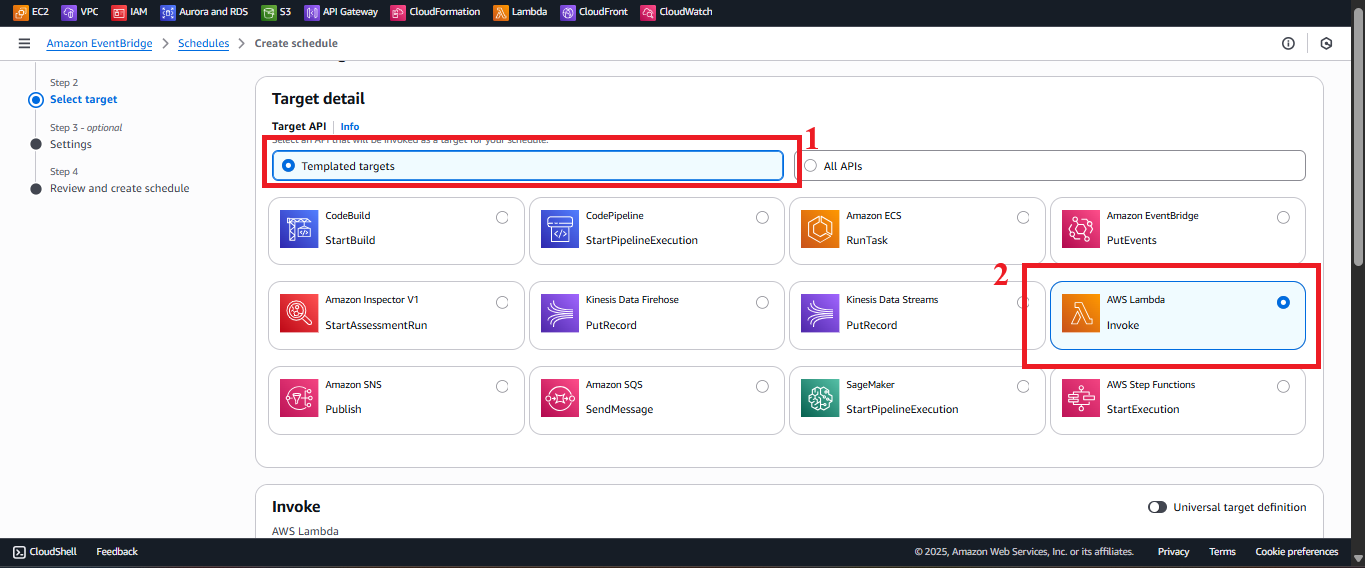Image resolution: width=1365 pixels, height=568 pixels.
Task: Open the Lambda shortcut icon in top bar
Action: click(x=500, y=12)
